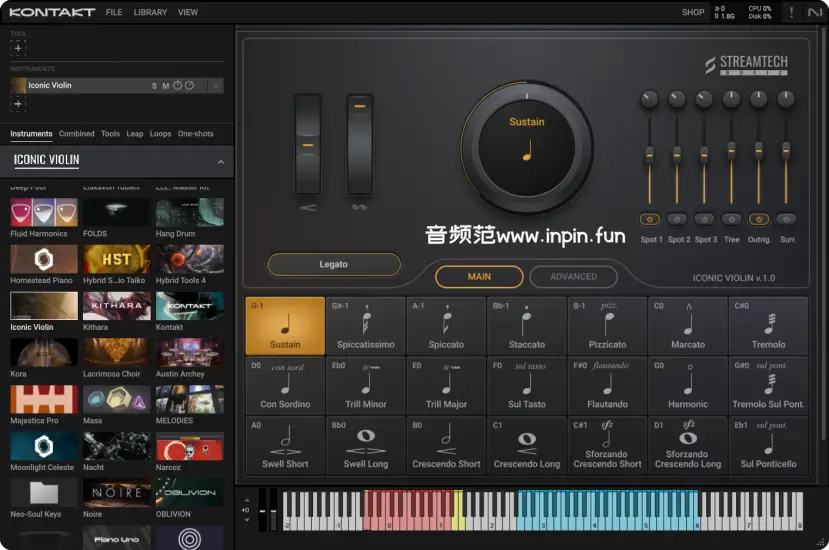Click the Spot 2 volume fader
Viewport: 829px width, 550px height.
677,154
